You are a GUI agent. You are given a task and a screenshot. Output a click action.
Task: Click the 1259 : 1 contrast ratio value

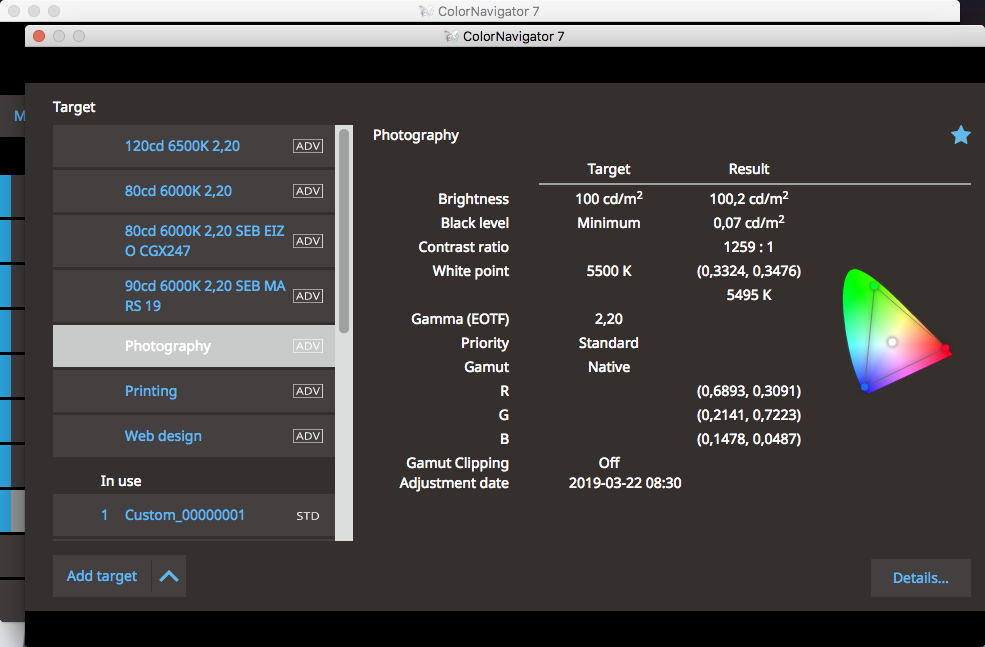tap(748, 247)
